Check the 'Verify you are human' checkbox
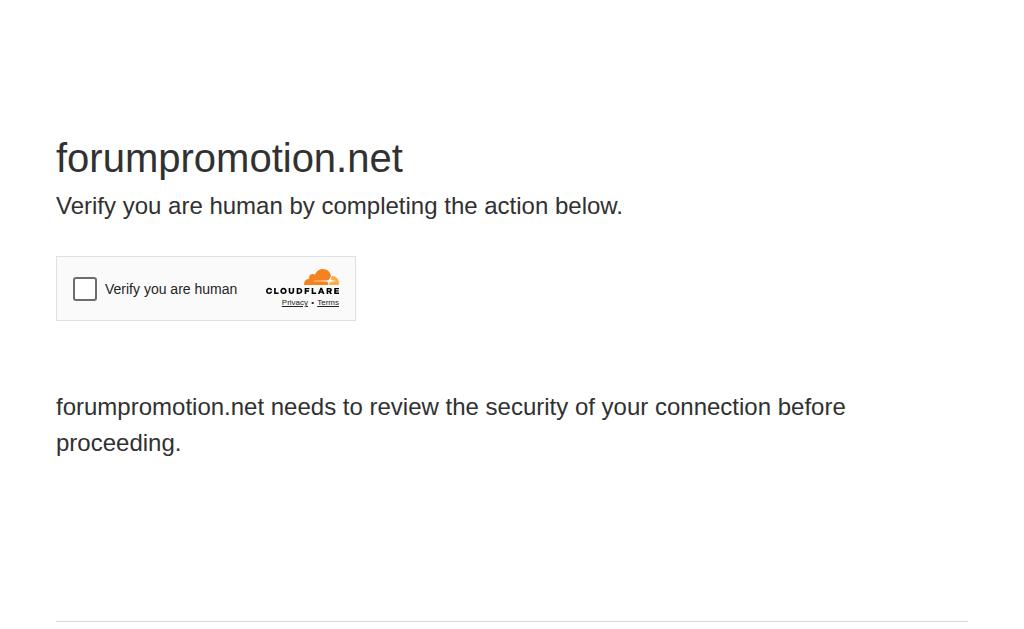The width and height of the screenshot is (1024, 629). coord(85,289)
